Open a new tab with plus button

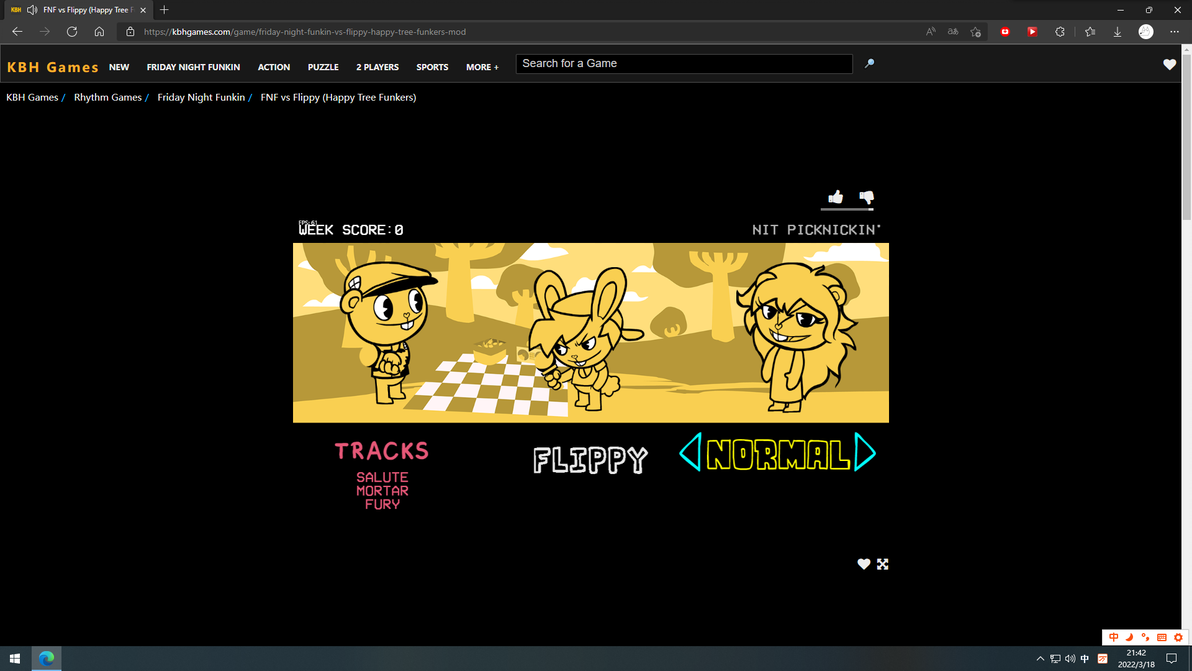point(164,10)
